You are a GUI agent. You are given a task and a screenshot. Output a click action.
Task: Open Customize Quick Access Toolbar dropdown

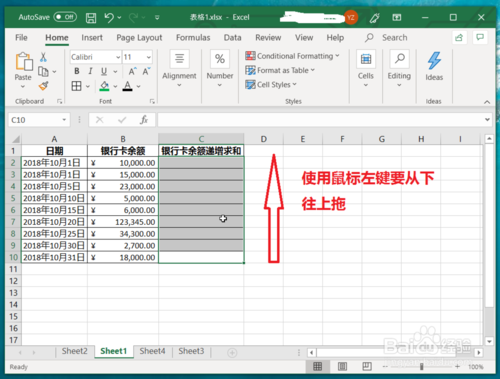pos(157,17)
